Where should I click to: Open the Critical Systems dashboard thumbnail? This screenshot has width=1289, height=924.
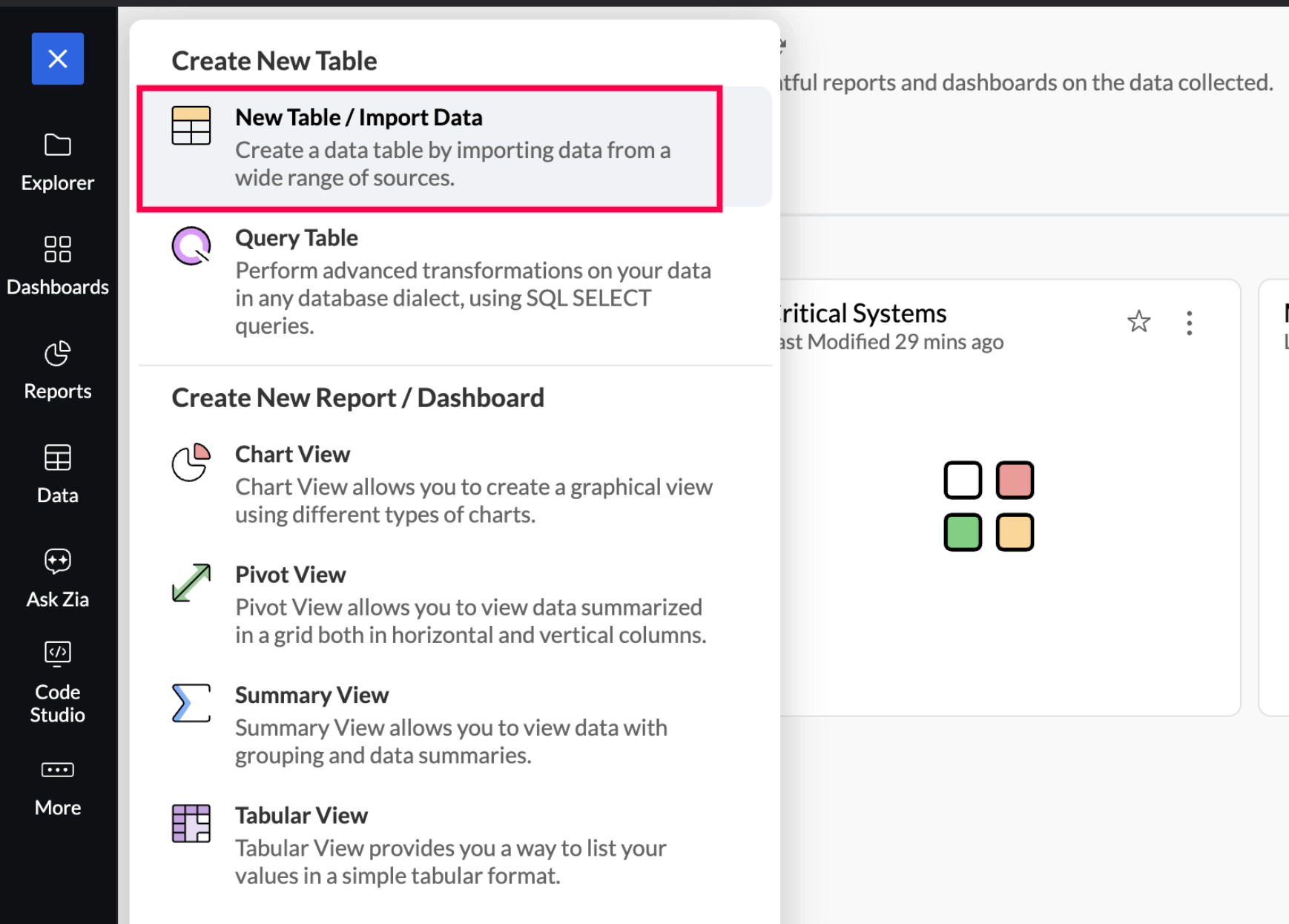coord(989,506)
